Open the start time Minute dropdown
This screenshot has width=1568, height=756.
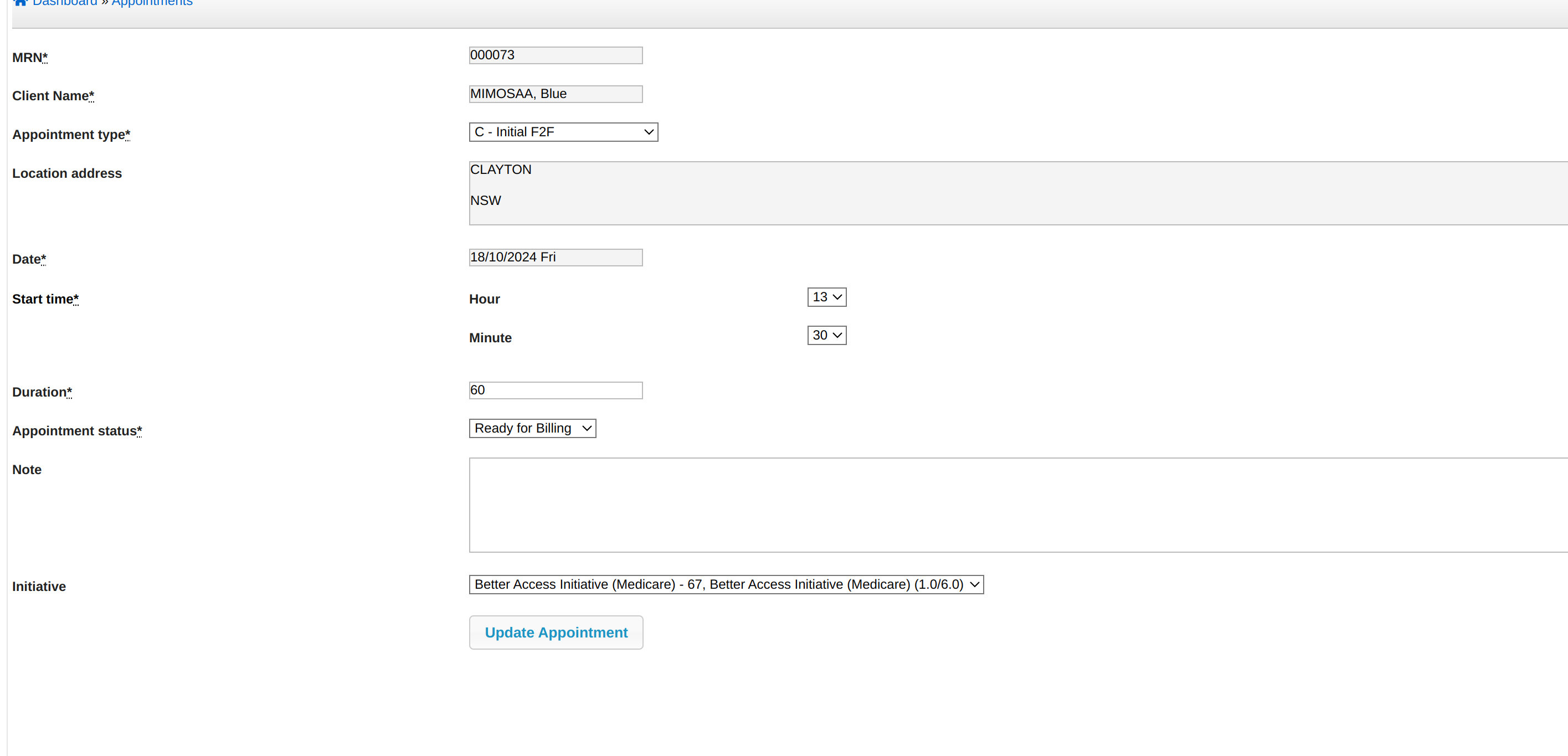point(826,336)
